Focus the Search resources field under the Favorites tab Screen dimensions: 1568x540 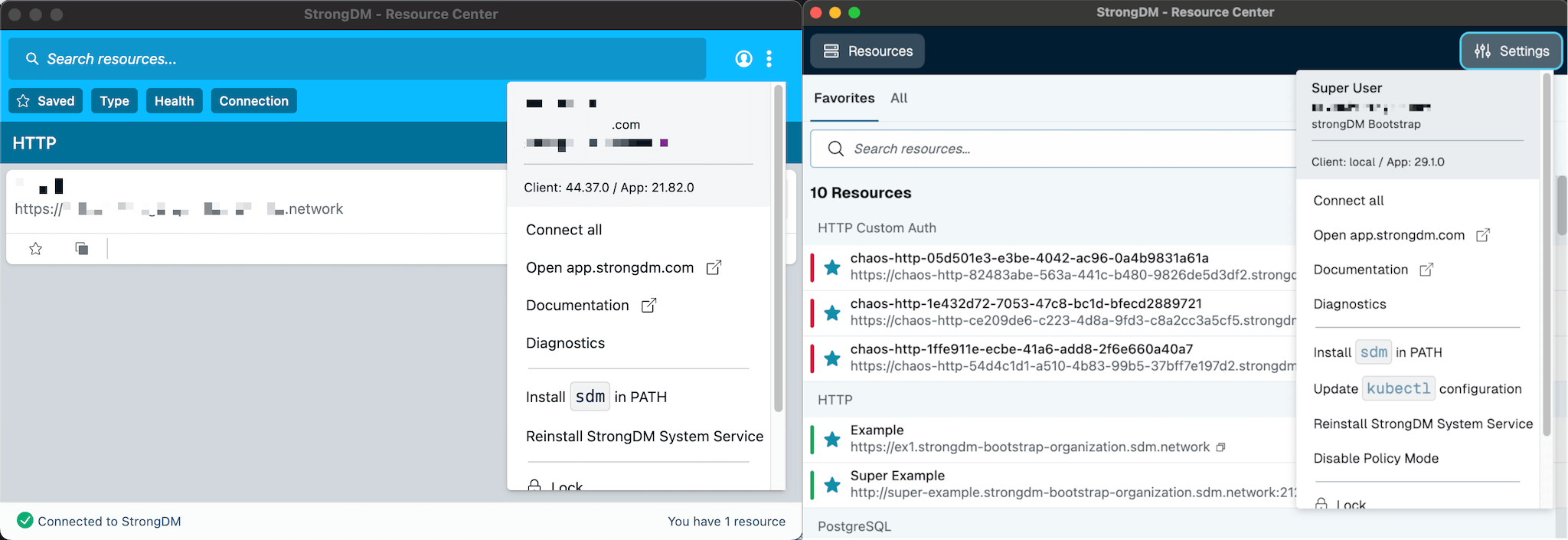[1053, 149]
